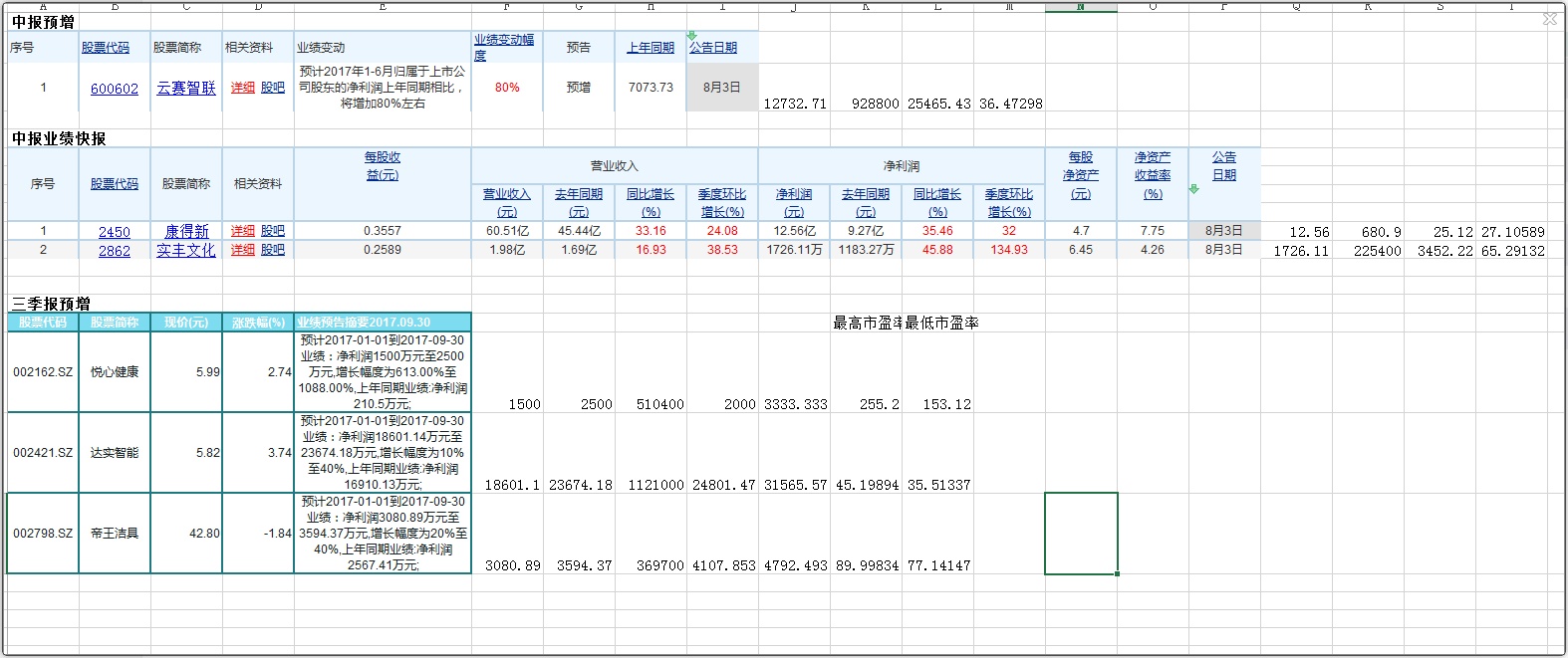This screenshot has width=1568, height=658.
Task: Click 季度环比增长(%) link under 净利润
Action: tap(1009, 203)
